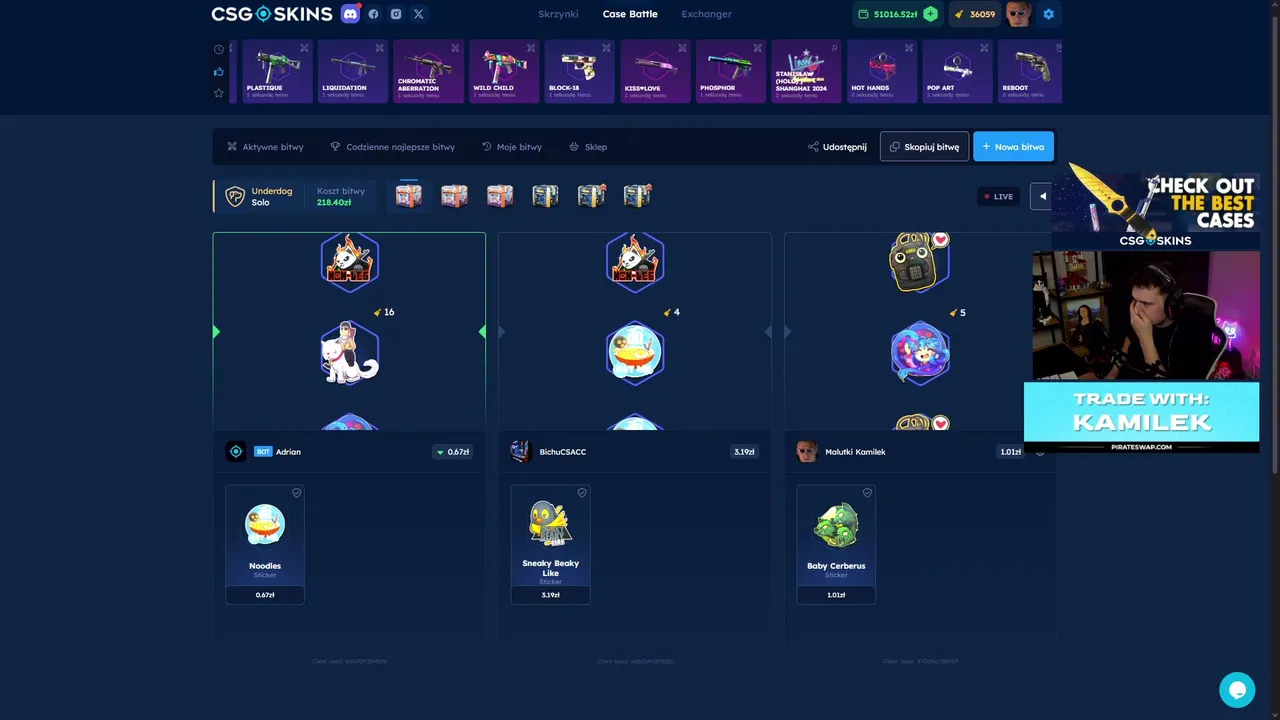Open the Kiss♥Love drop card
Image resolution: width=1280 pixels, height=720 pixels.
coord(655,71)
